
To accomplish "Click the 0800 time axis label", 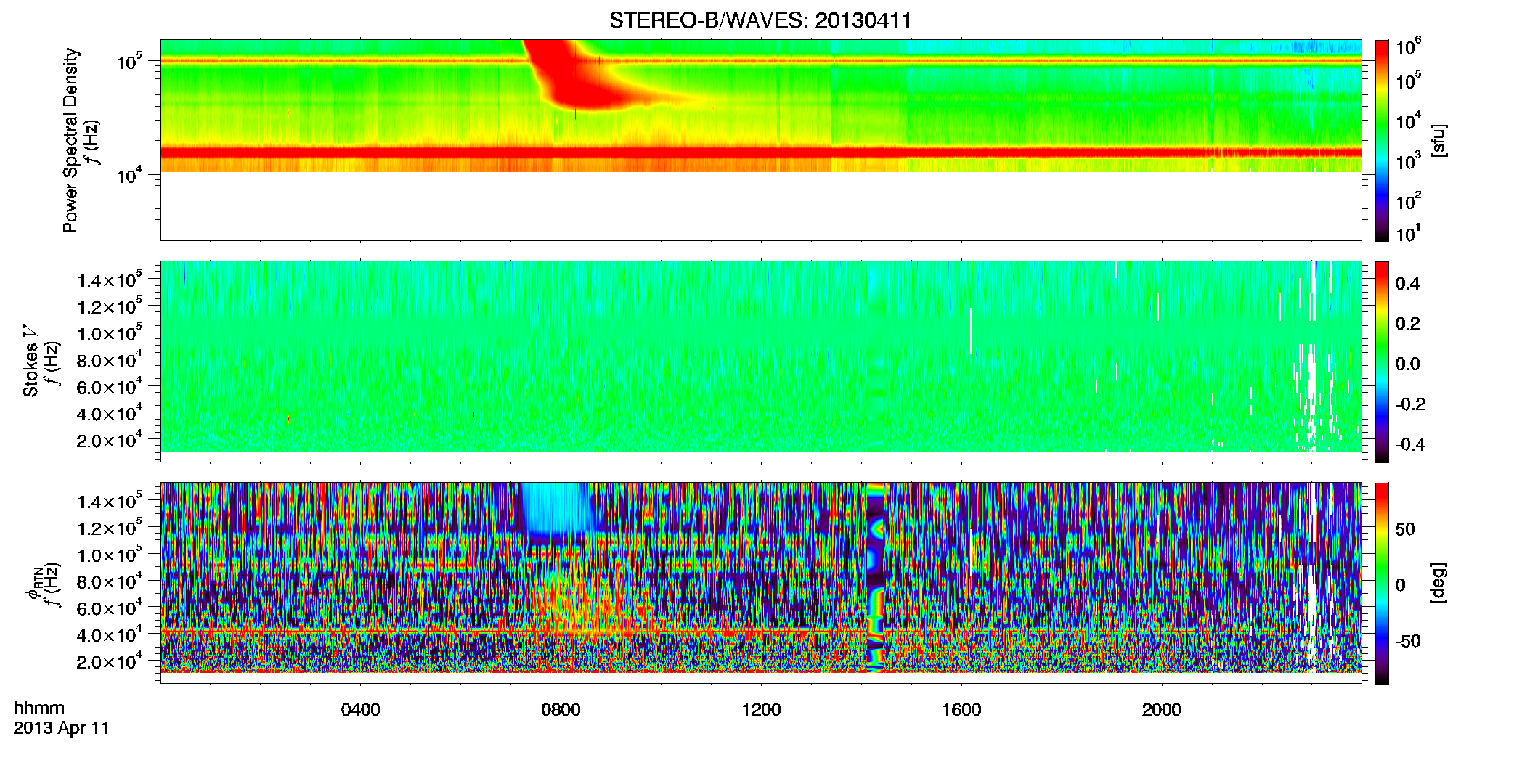I will pos(561,710).
